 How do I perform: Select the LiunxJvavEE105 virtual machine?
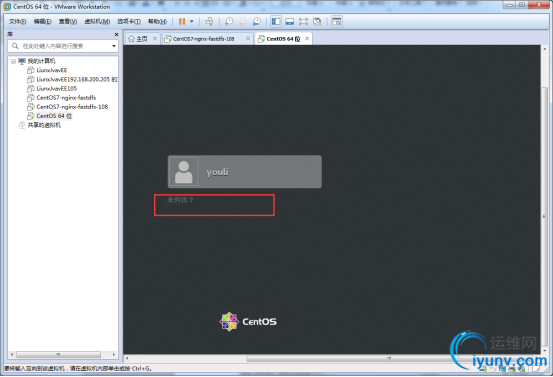click(56, 89)
